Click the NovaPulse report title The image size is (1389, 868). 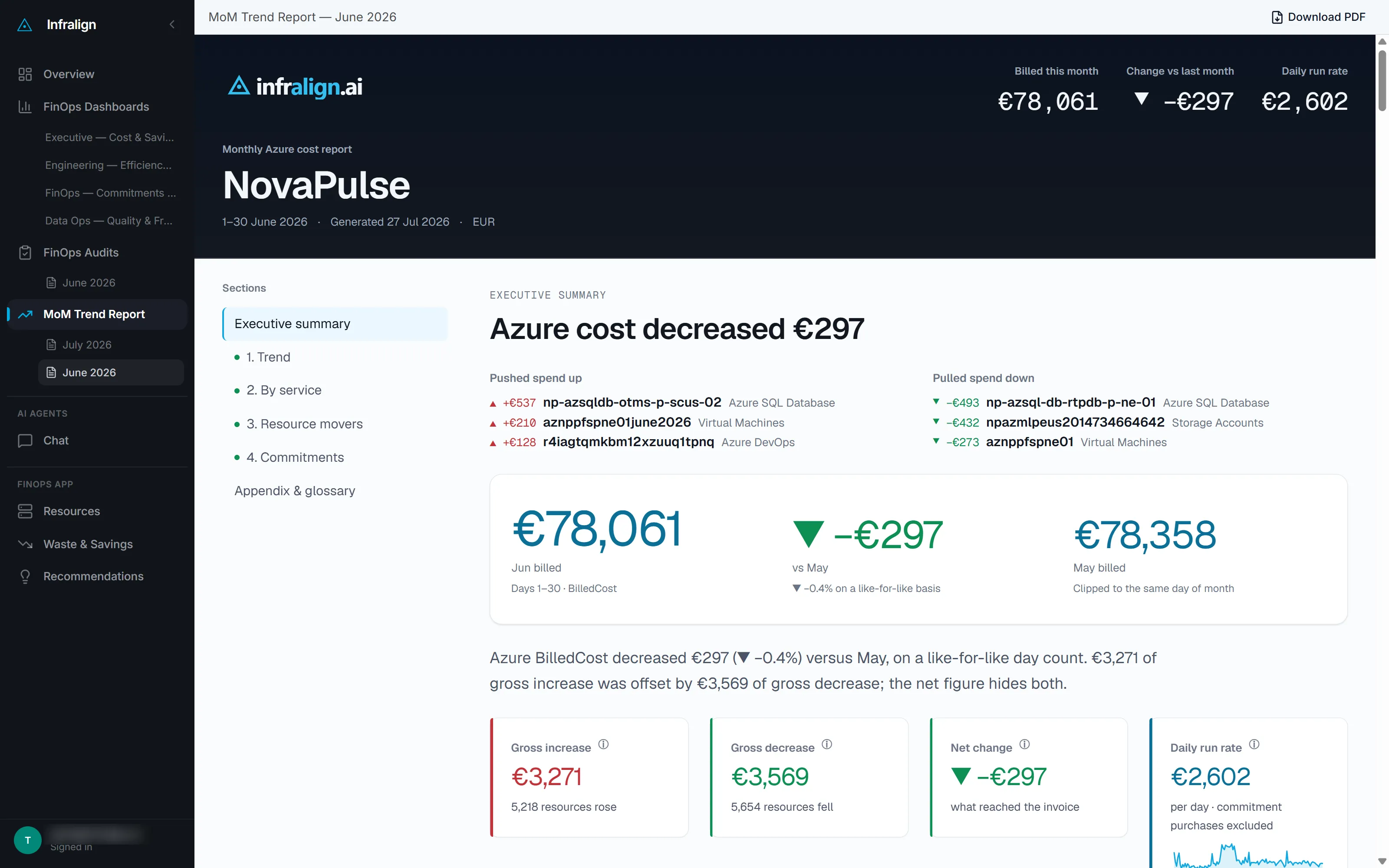(316, 185)
